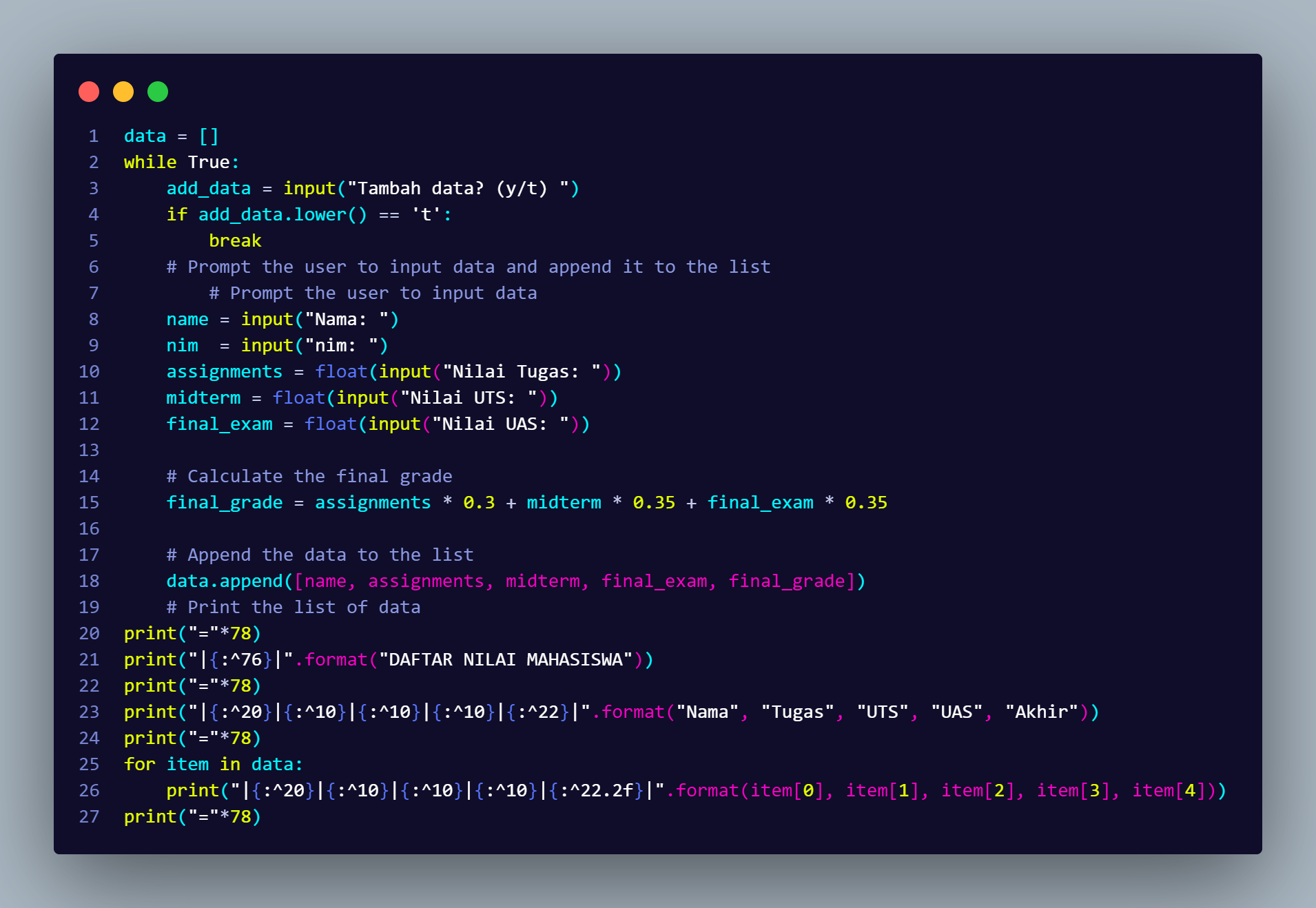Expand the comment on line 6

tap(469, 267)
